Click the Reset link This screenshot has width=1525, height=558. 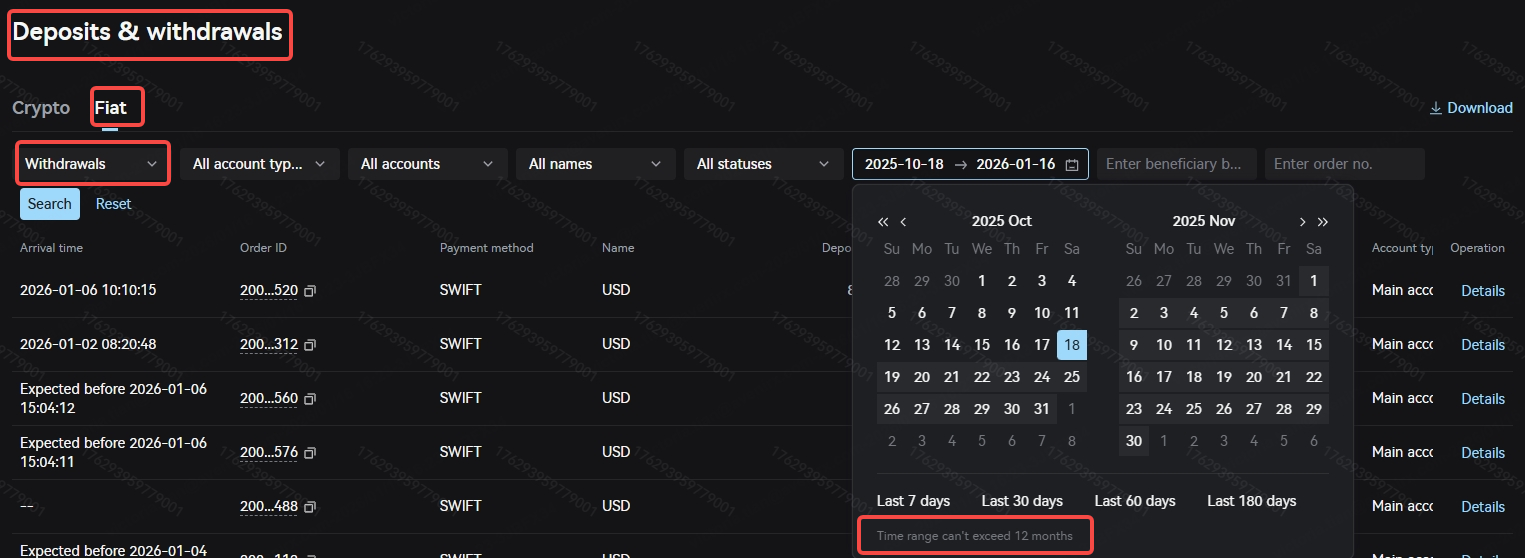(113, 204)
